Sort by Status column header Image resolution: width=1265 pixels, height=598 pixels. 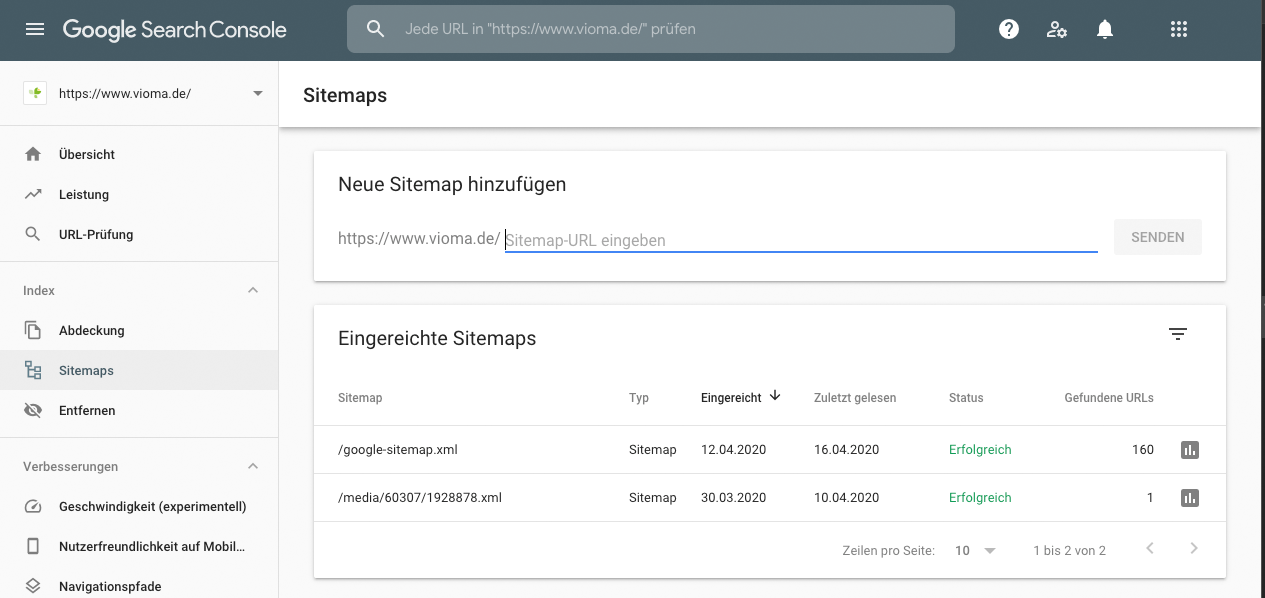tap(966, 398)
